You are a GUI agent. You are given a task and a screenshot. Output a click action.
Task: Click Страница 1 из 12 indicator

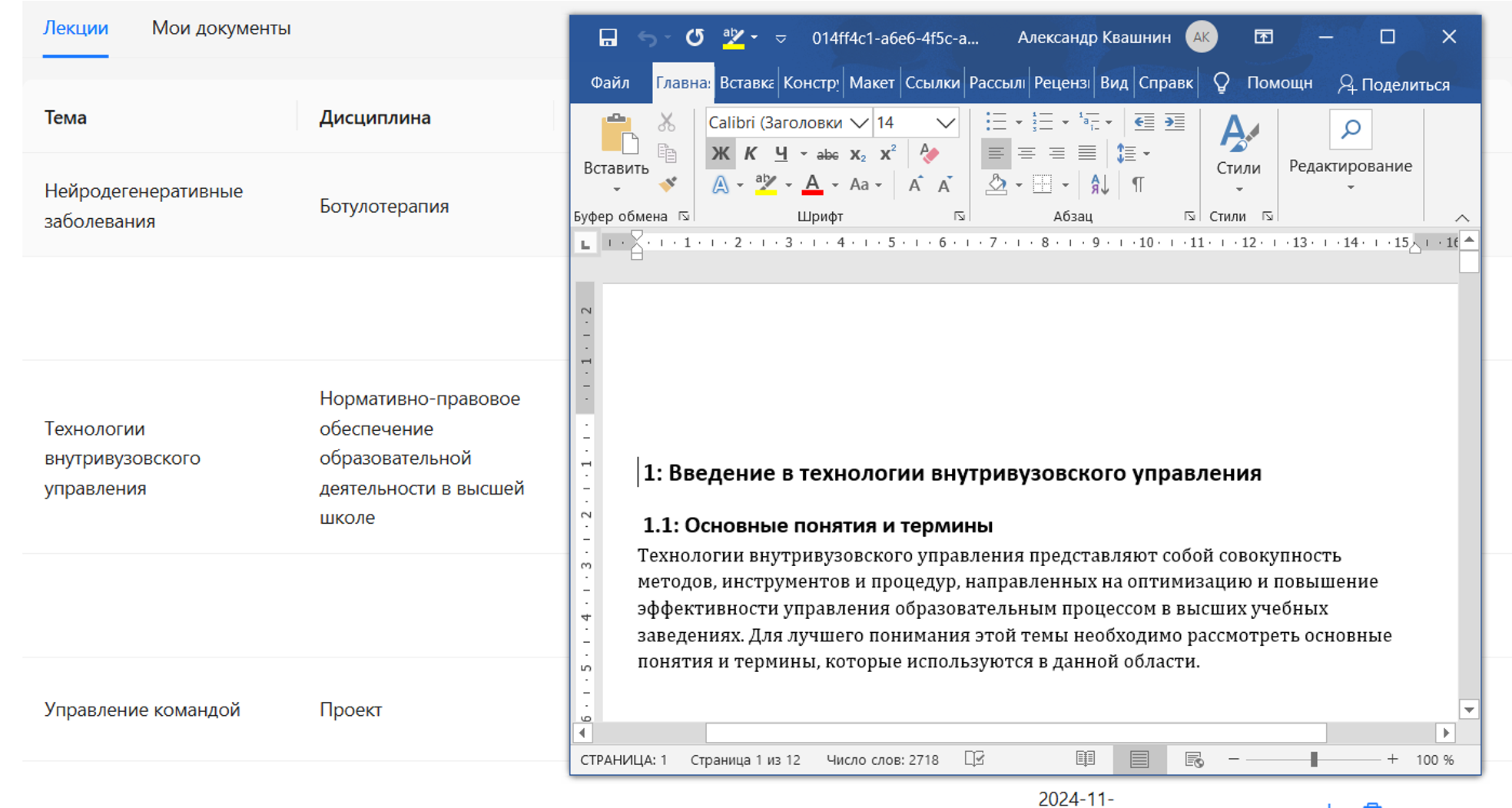click(x=745, y=760)
